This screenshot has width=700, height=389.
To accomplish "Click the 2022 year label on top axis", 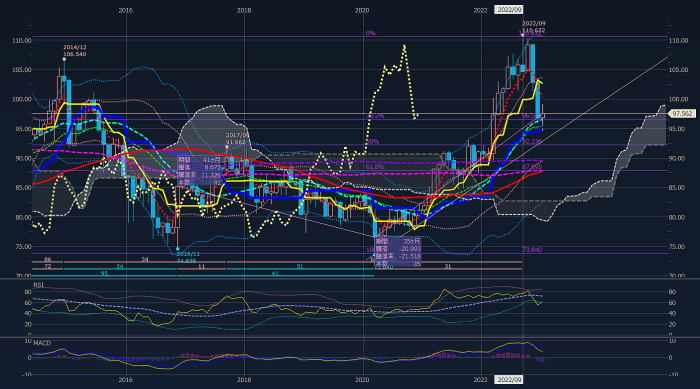I will click(x=480, y=10).
